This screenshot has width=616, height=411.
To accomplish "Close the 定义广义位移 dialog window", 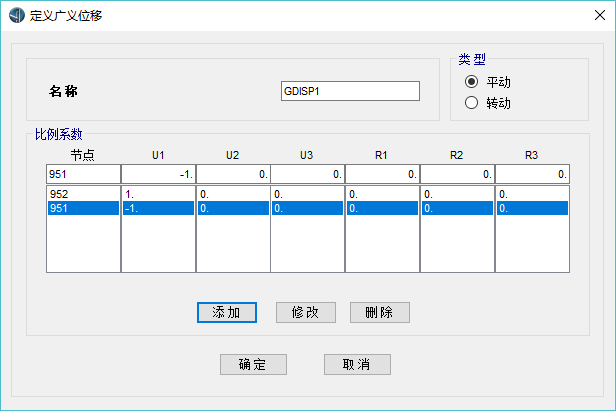I will (600, 15).
